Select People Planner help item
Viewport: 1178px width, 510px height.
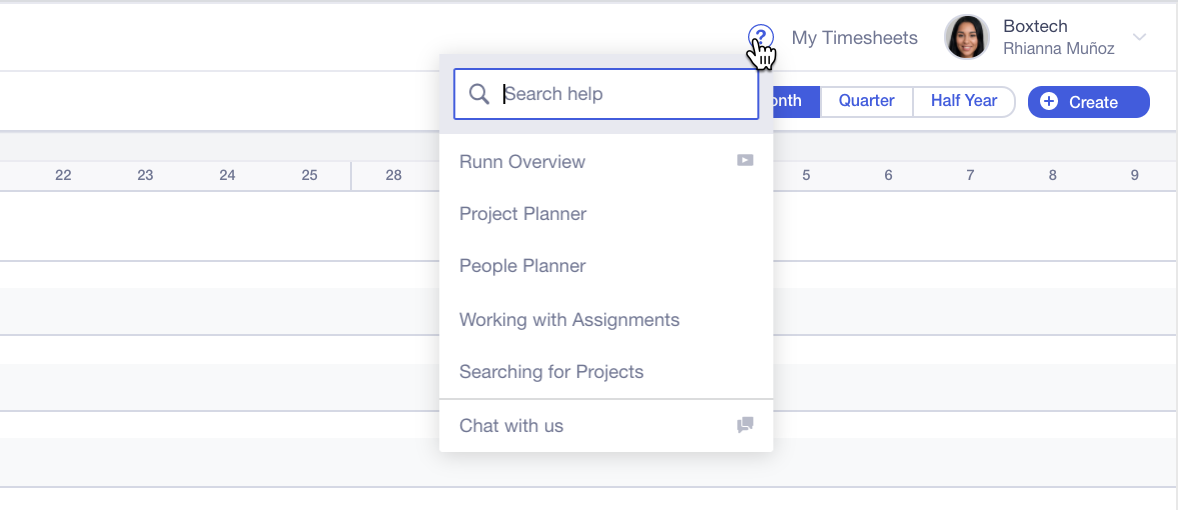(x=522, y=266)
